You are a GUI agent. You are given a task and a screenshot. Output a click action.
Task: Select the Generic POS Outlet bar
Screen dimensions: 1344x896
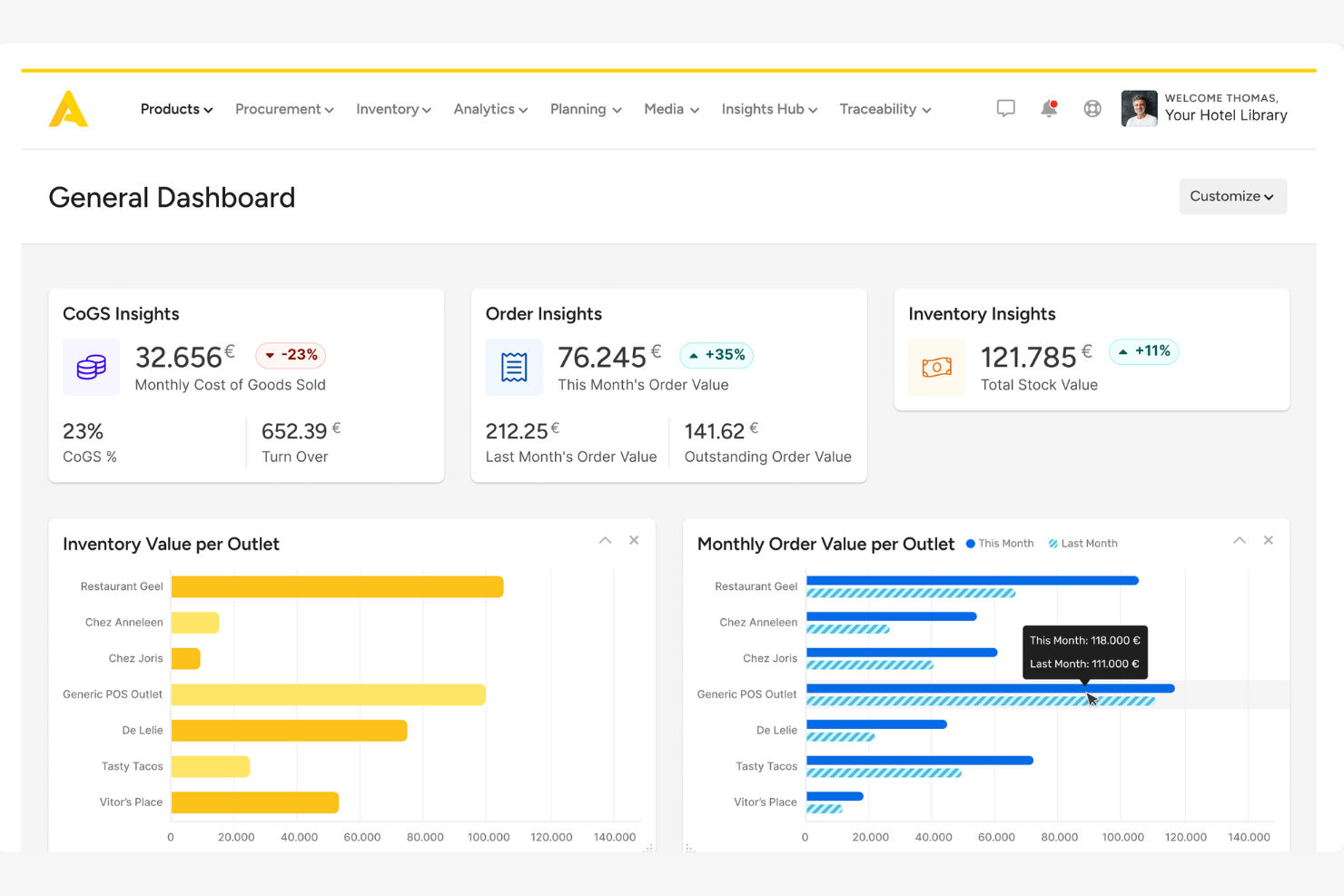click(327, 694)
